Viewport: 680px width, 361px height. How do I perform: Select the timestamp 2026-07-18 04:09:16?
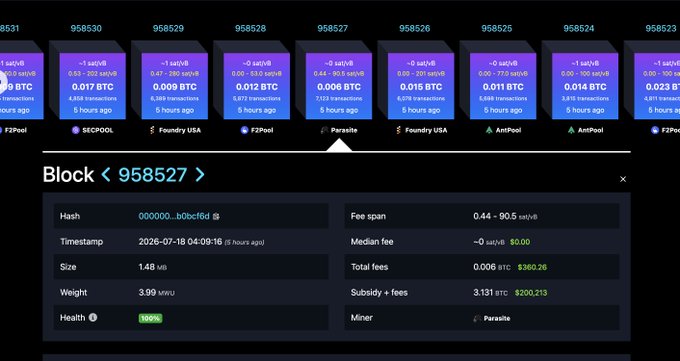(180, 242)
